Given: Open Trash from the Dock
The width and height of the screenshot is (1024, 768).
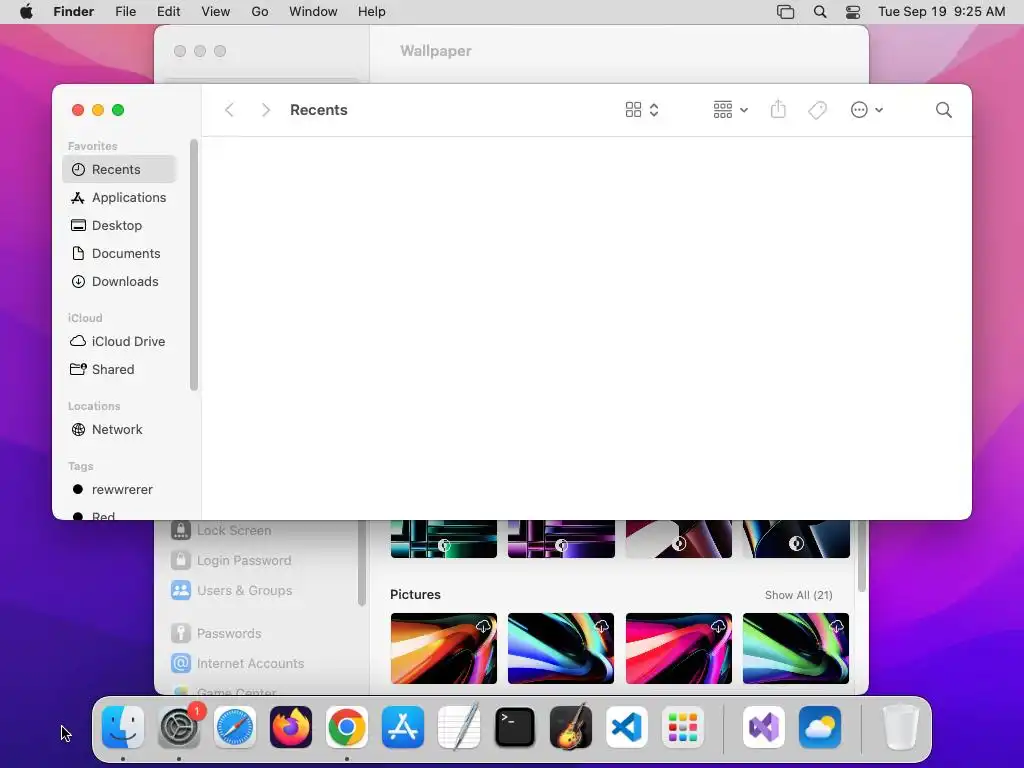Looking at the screenshot, I should tap(901, 727).
